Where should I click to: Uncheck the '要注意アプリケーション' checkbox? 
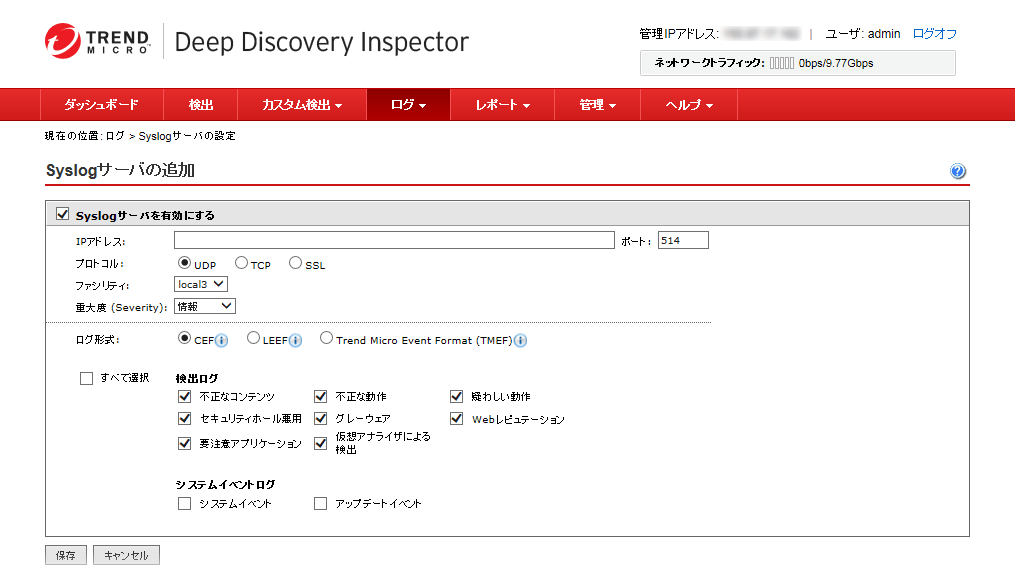click(x=184, y=443)
